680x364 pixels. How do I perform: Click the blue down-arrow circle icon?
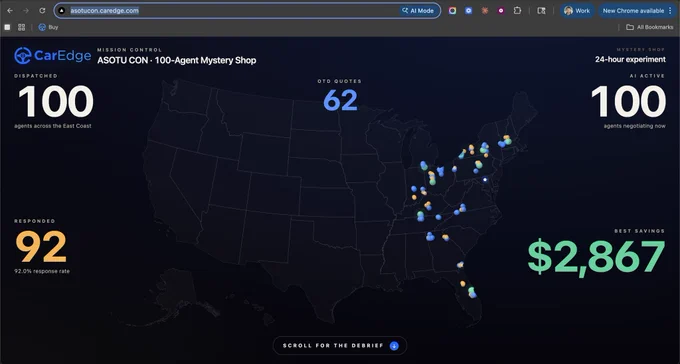[x=394, y=346]
